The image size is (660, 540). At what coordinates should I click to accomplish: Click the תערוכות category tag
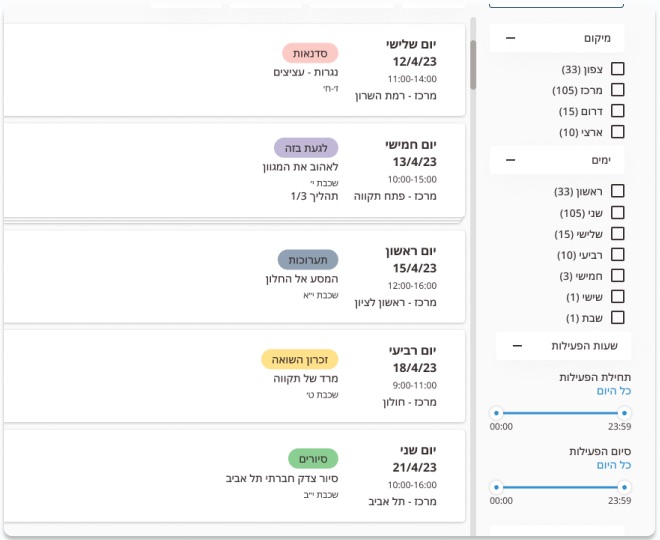click(308, 260)
